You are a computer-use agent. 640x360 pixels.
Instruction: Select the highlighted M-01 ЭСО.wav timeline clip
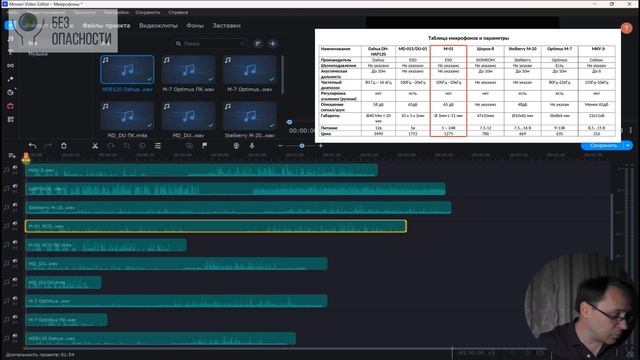tap(216, 226)
